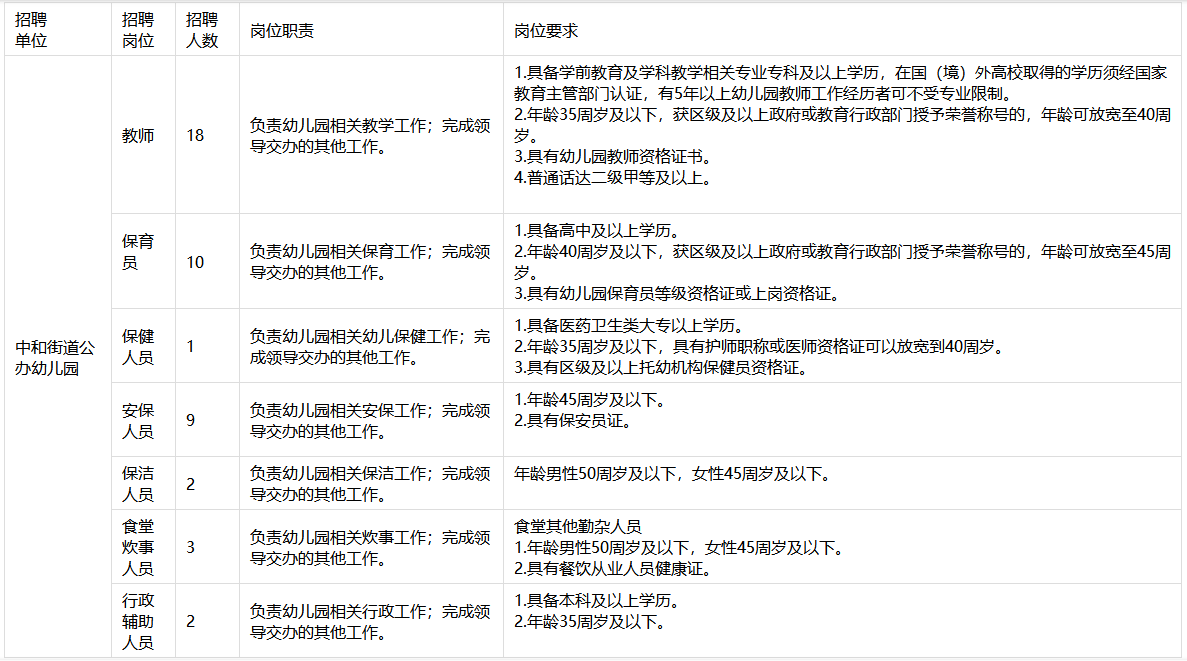Select the 行政辅助人员 position cell

point(138,621)
